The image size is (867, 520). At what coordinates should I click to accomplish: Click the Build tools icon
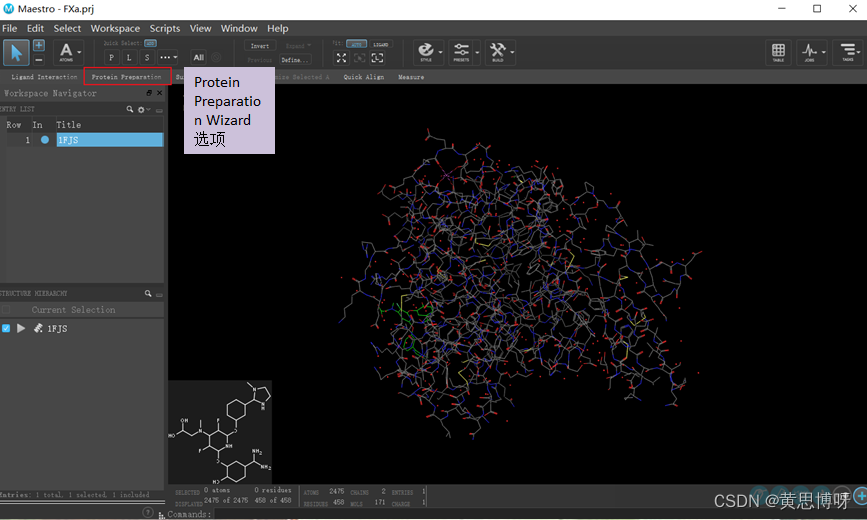(498, 53)
